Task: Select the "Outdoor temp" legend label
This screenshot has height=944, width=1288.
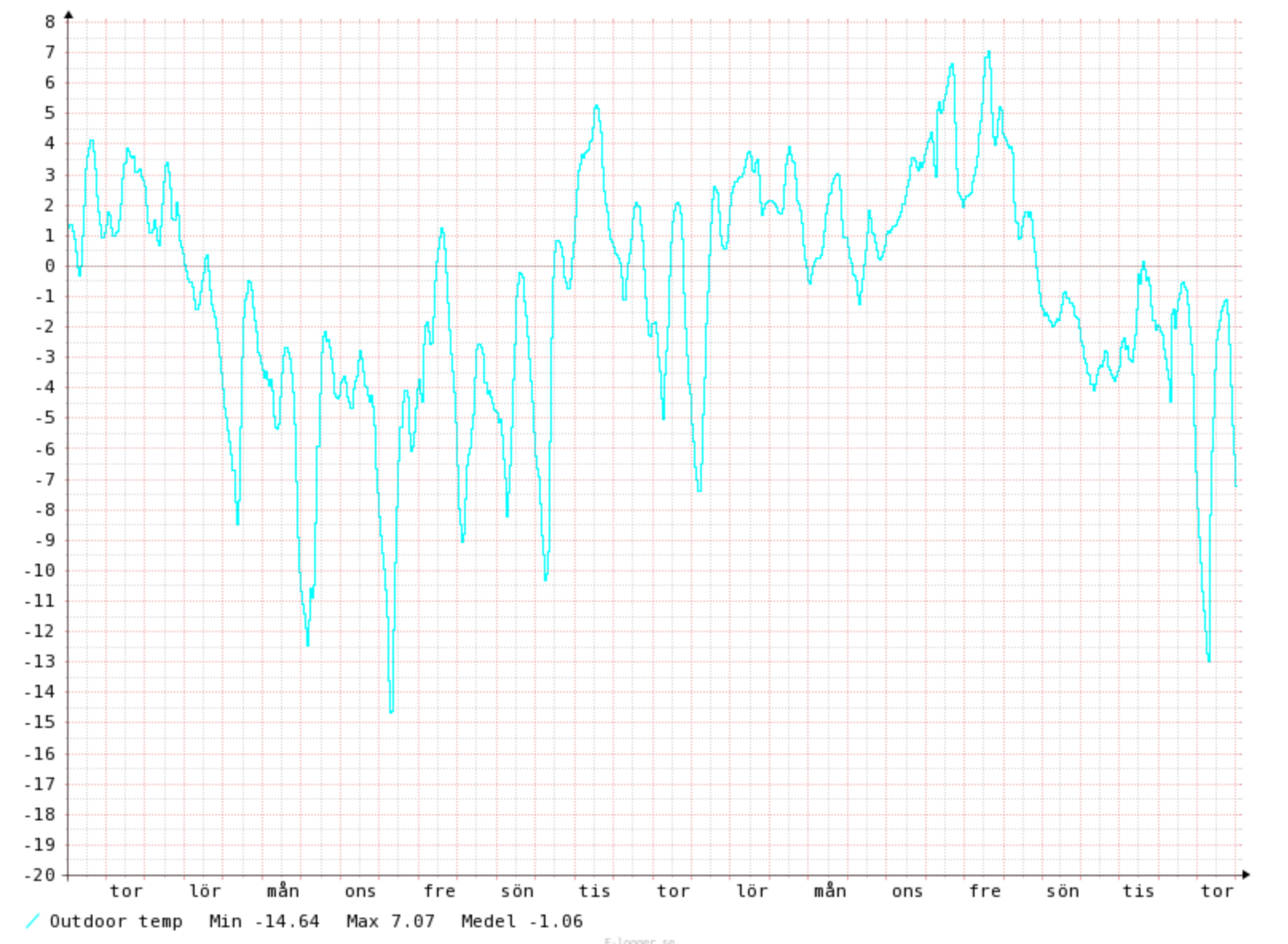Action: click(116, 922)
